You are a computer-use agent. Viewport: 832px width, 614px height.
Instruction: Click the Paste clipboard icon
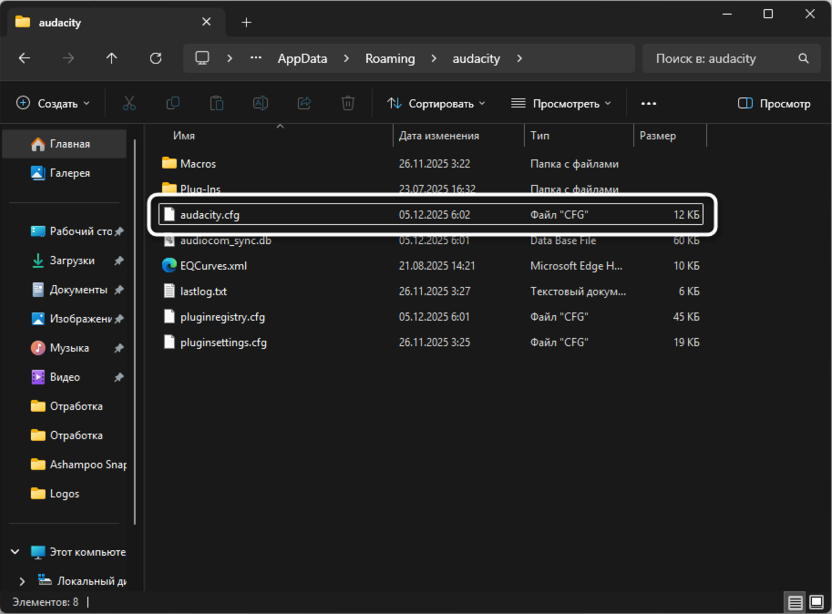216,103
